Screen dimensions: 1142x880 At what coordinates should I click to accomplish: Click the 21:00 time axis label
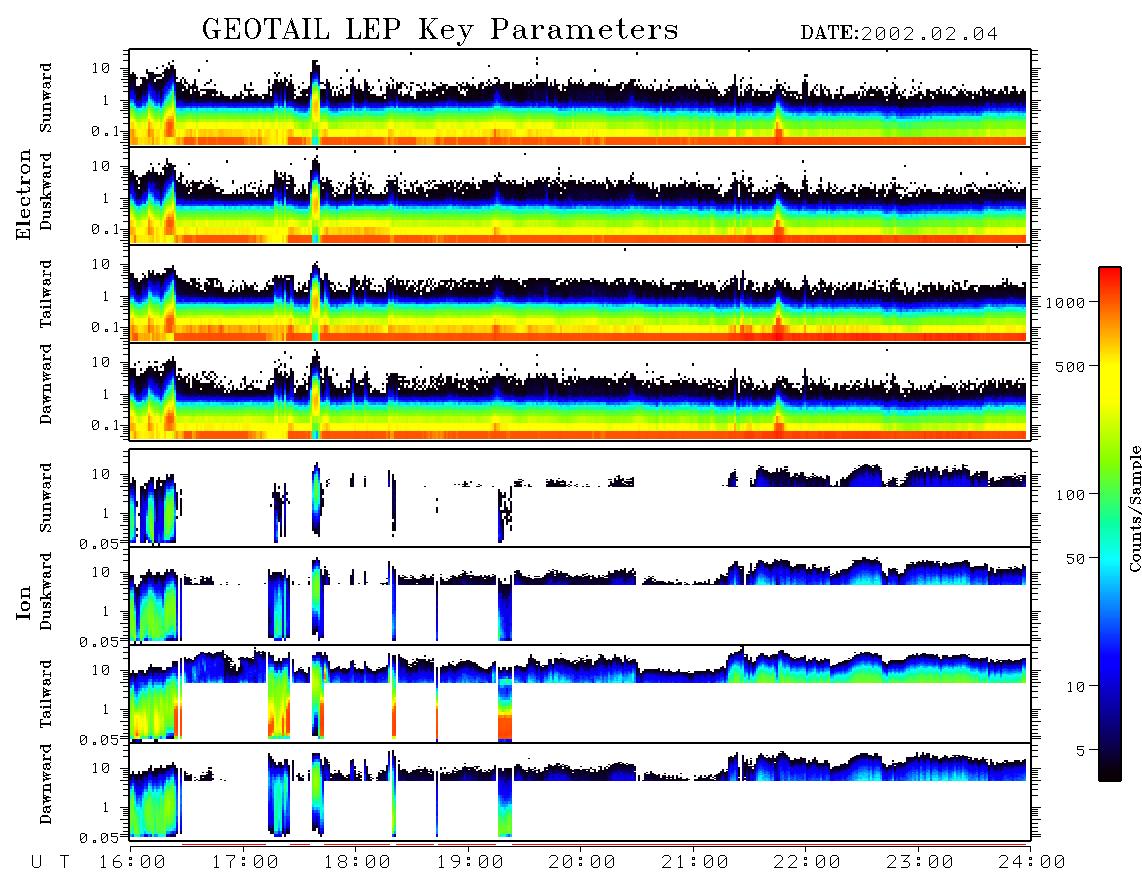coord(695,862)
